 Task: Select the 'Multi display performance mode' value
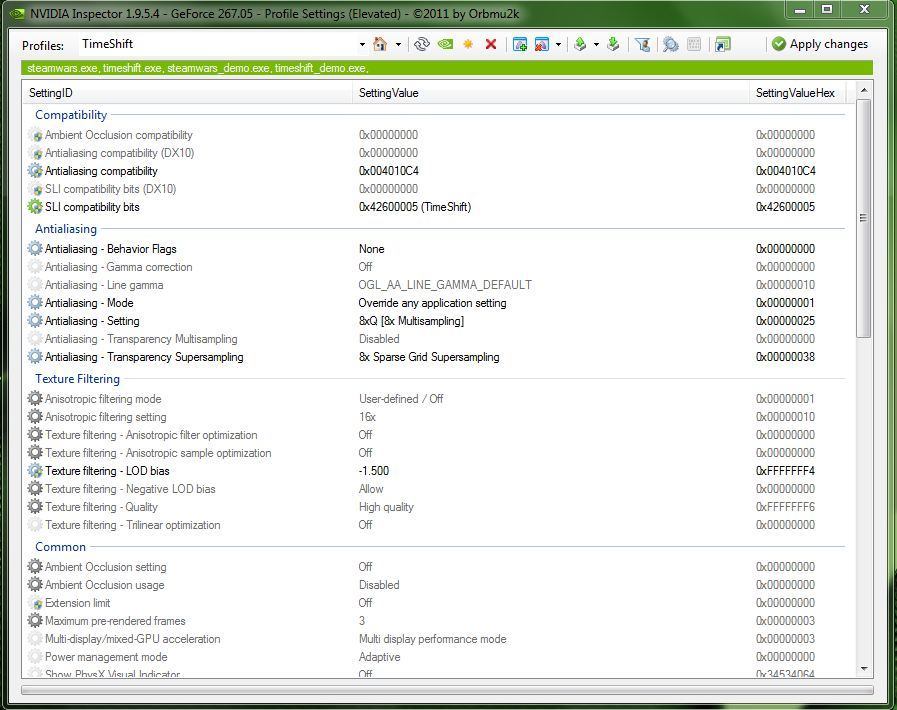click(x=432, y=638)
